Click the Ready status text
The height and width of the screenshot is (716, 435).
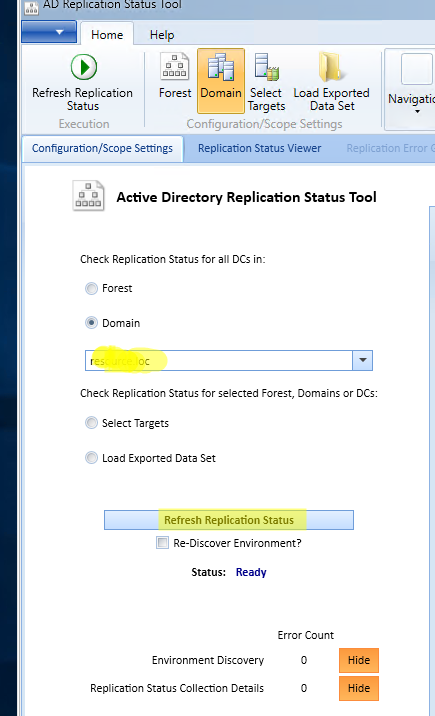pos(251,572)
